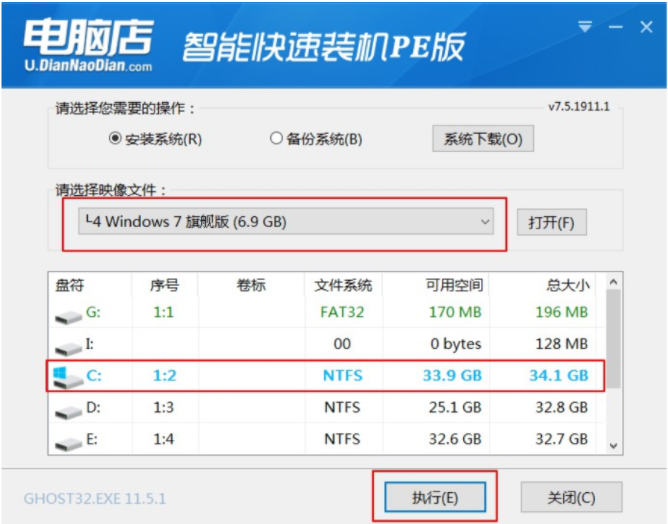Click the drive icon for I:

coord(68,348)
